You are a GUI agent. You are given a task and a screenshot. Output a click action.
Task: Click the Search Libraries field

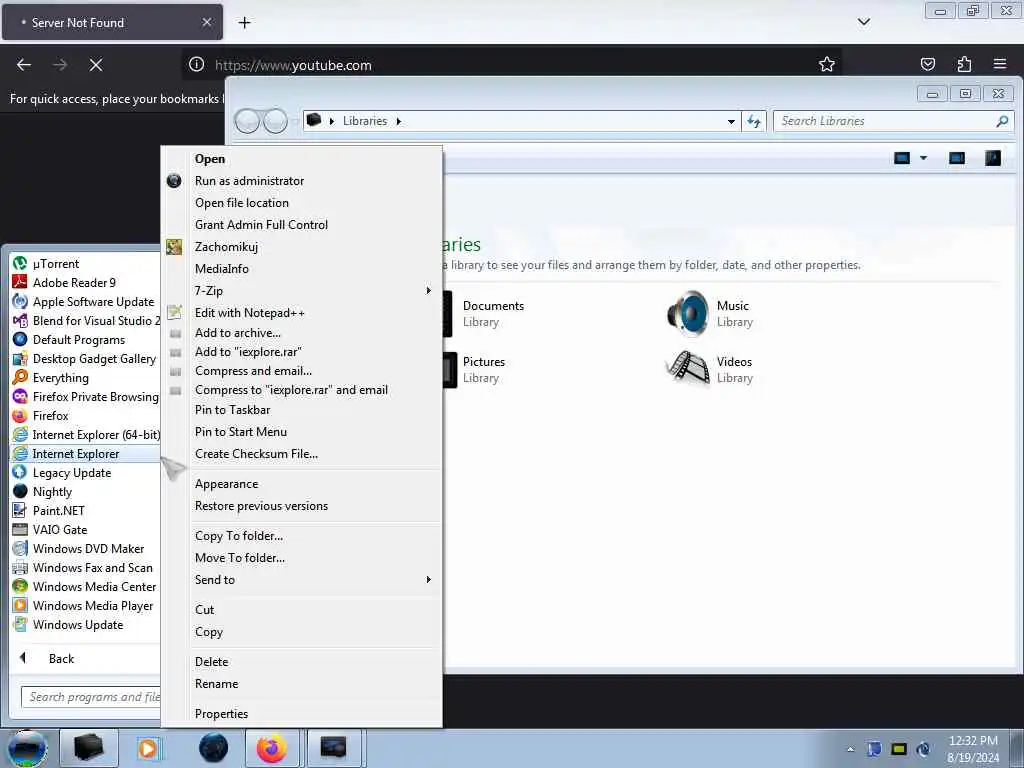(x=893, y=121)
